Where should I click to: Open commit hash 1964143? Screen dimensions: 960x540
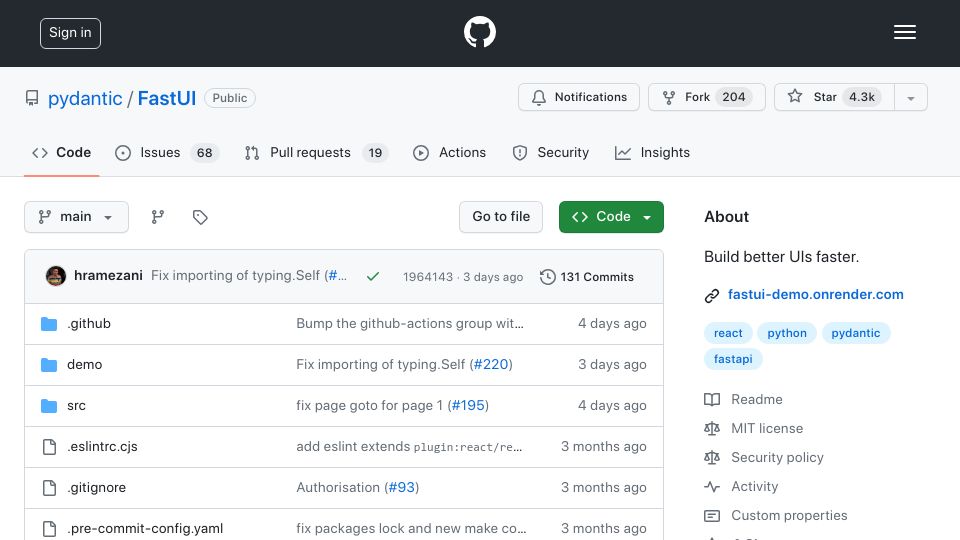click(427, 277)
